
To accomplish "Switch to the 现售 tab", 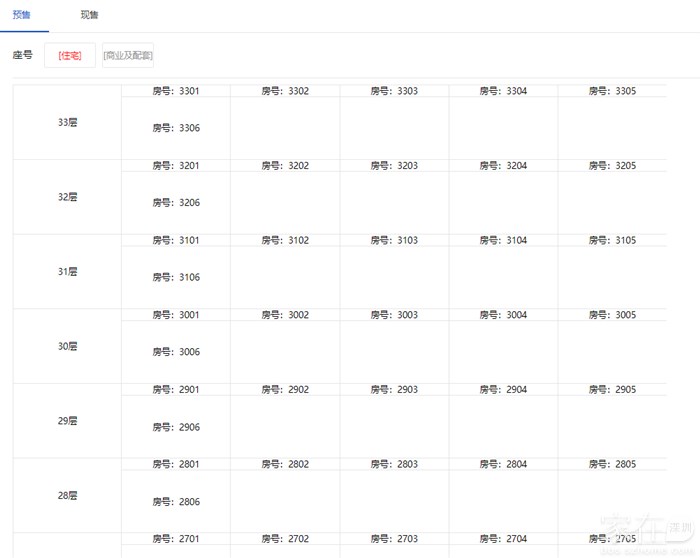I will 89,15.
